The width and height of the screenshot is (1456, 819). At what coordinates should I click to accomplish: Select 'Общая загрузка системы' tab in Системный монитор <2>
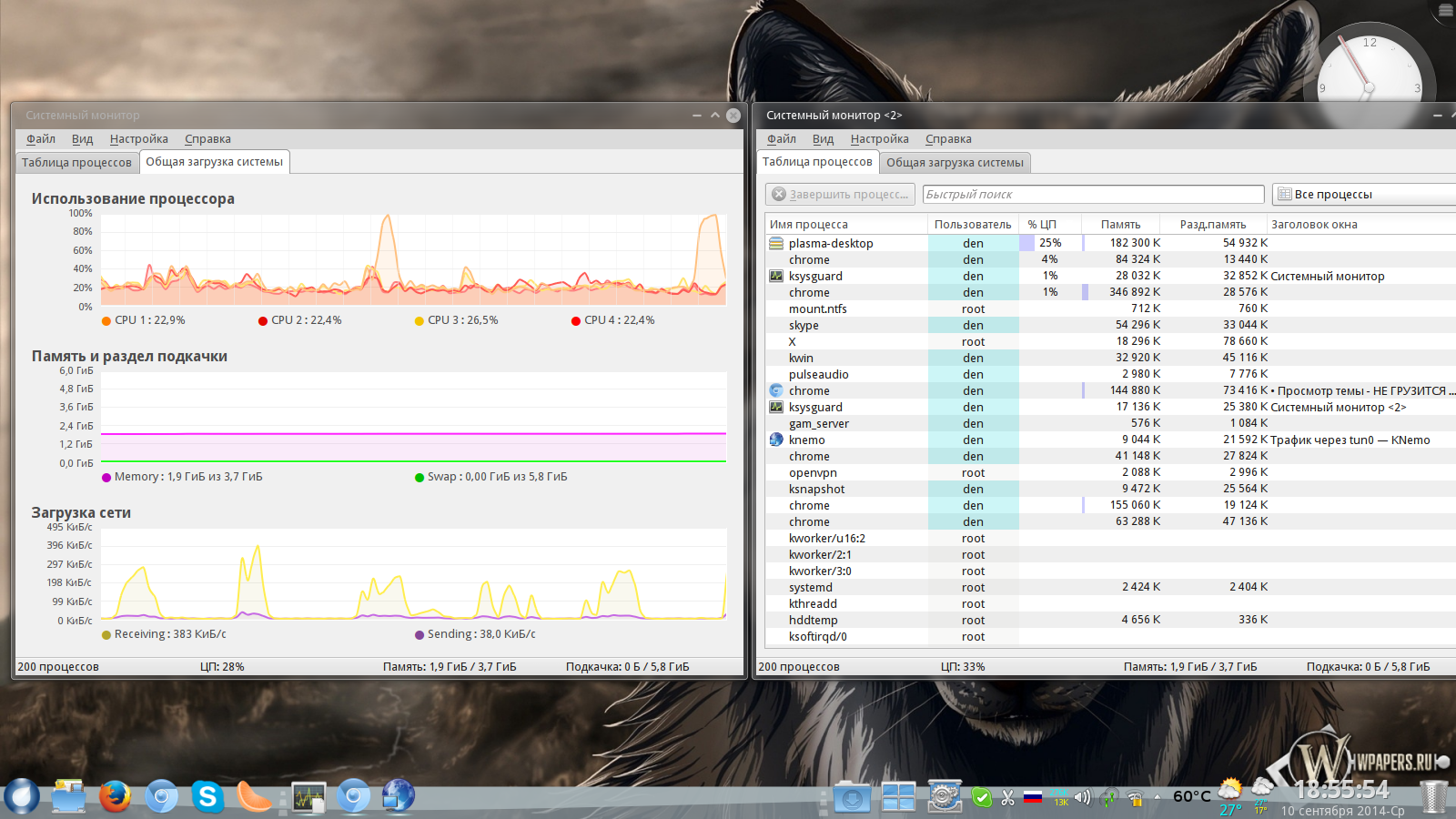point(955,163)
